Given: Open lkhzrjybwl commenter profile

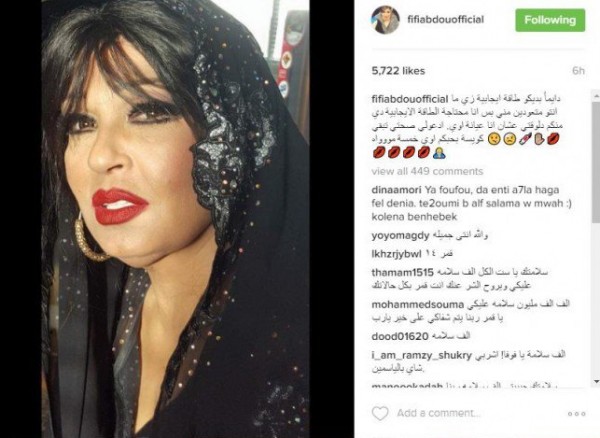Looking at the screenshot, I should (x=396, y=254).
